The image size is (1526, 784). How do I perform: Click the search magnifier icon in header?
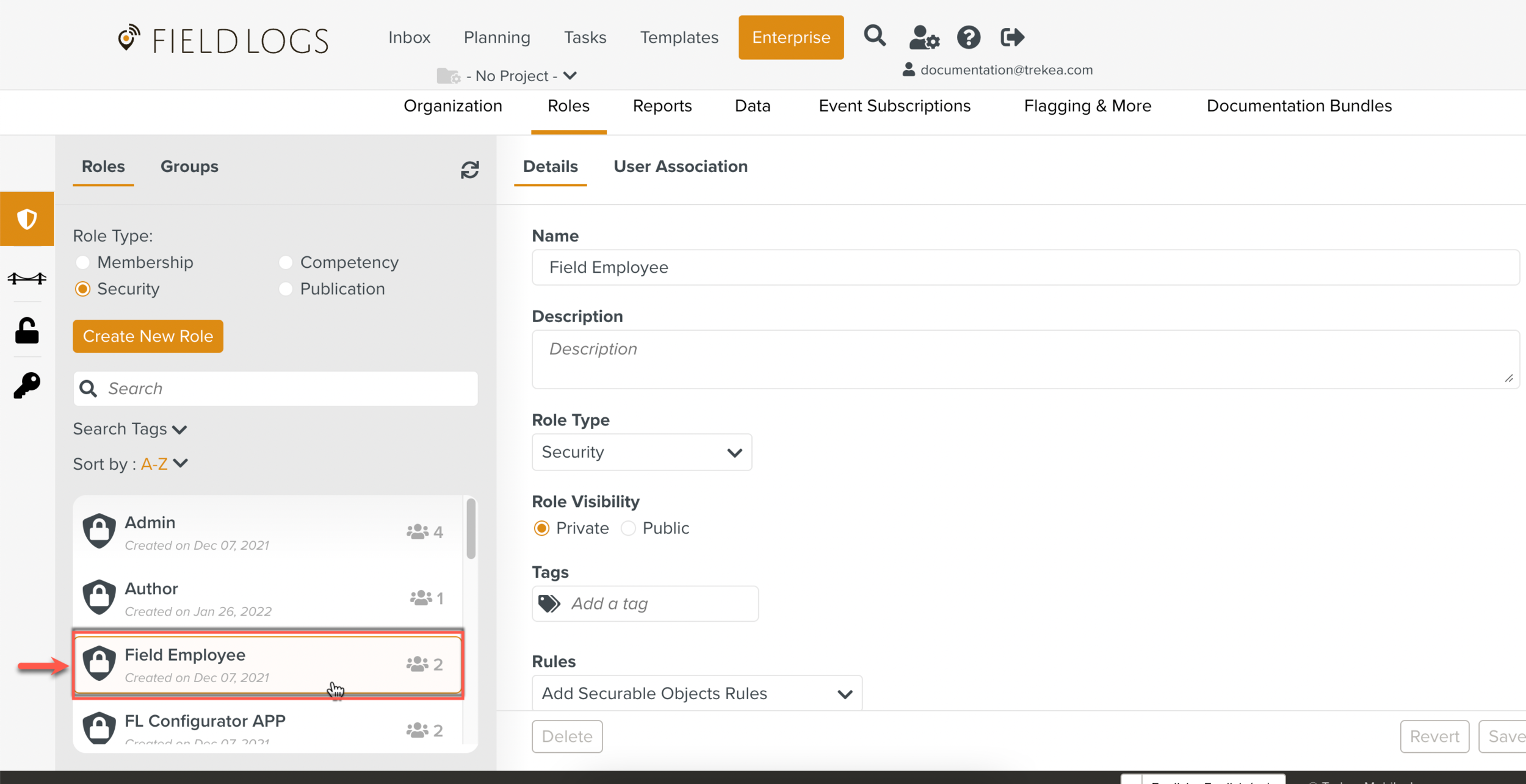pos(874,37)
